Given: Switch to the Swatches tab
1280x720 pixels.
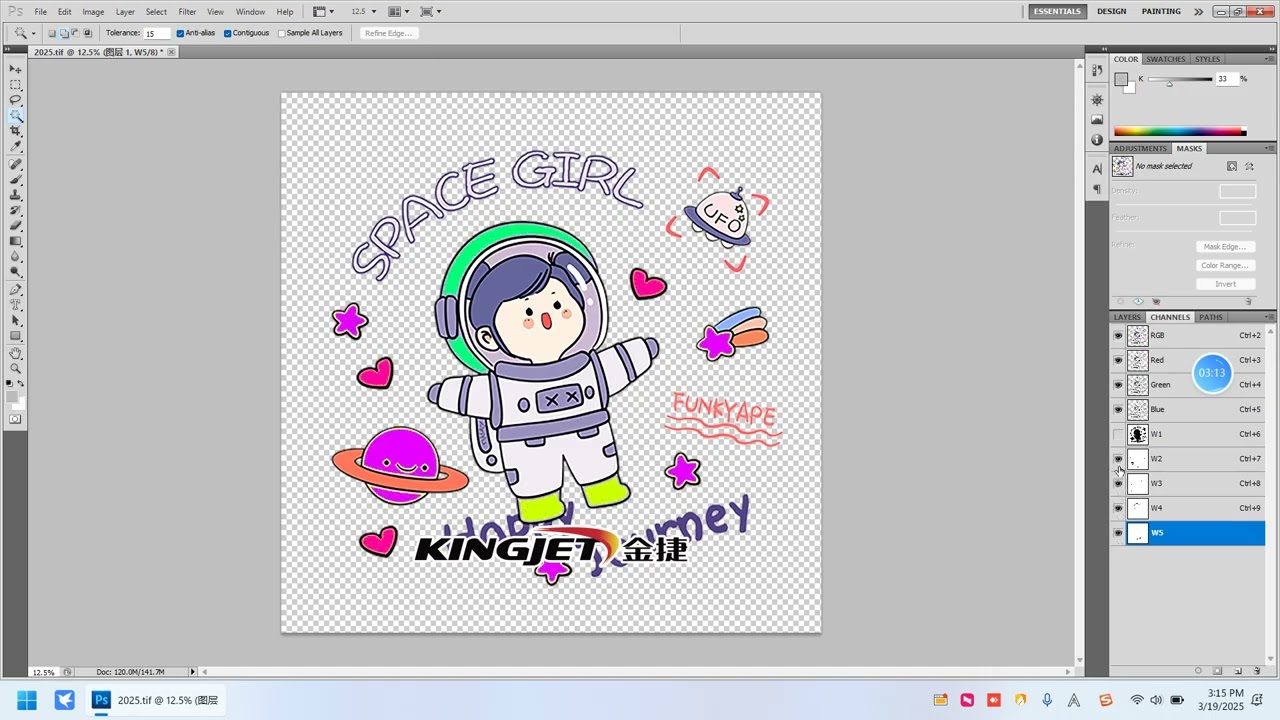Looking at the screenshot, I should coord(1166,59).
